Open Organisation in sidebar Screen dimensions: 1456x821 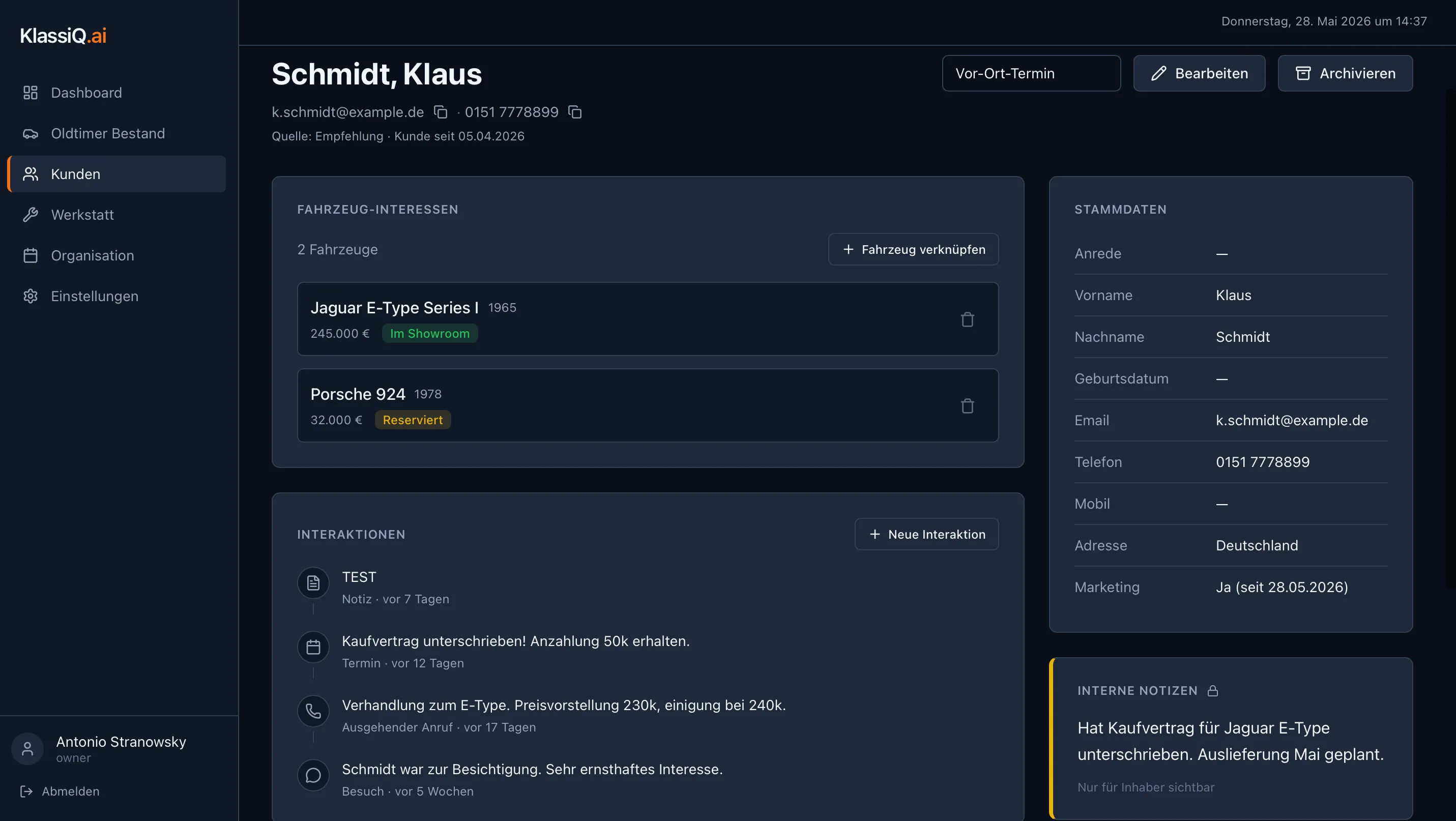[x=117, y=255]
